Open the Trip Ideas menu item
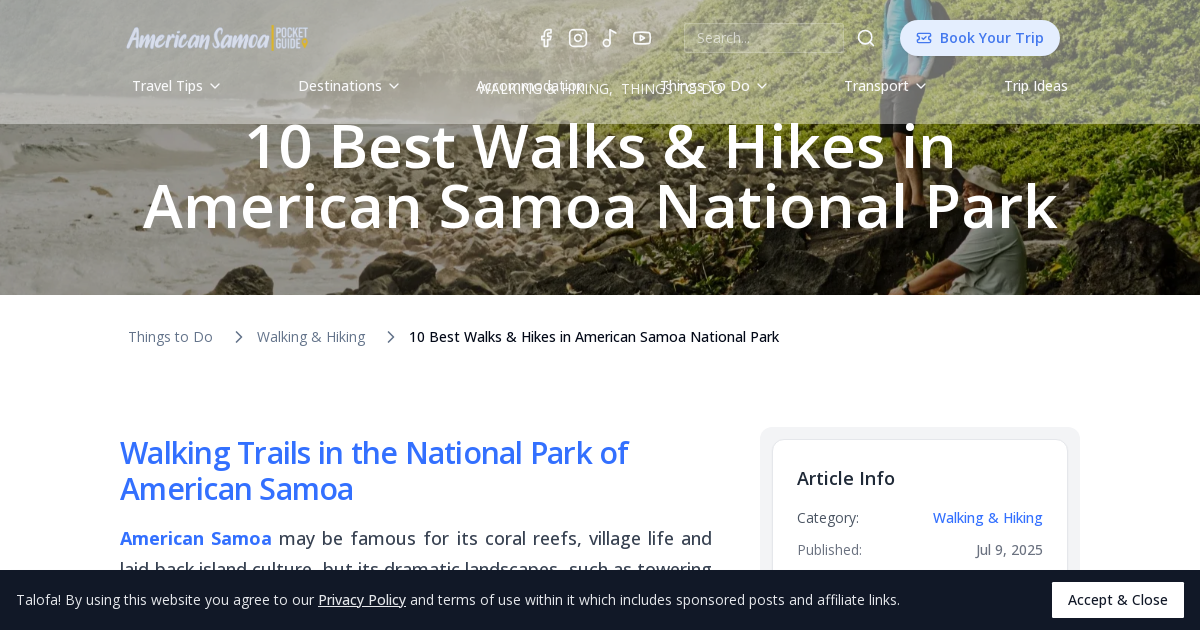The image size is (1200, 630). (x=1036, y=86)
